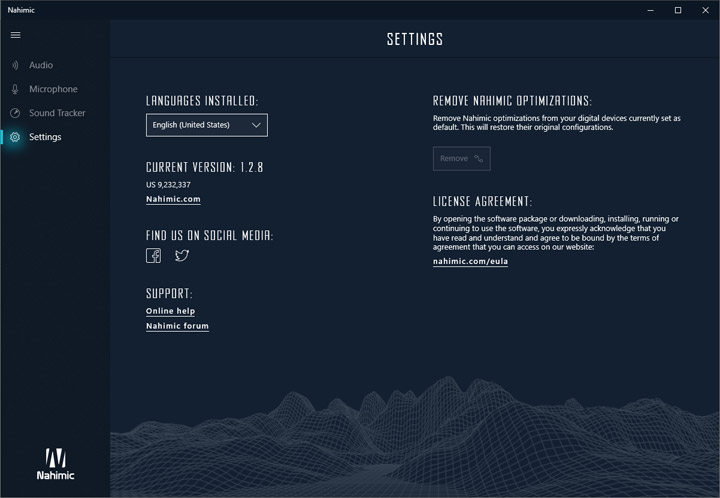Go to the Microphone section
720x498 pixels.
coord(55,89)
